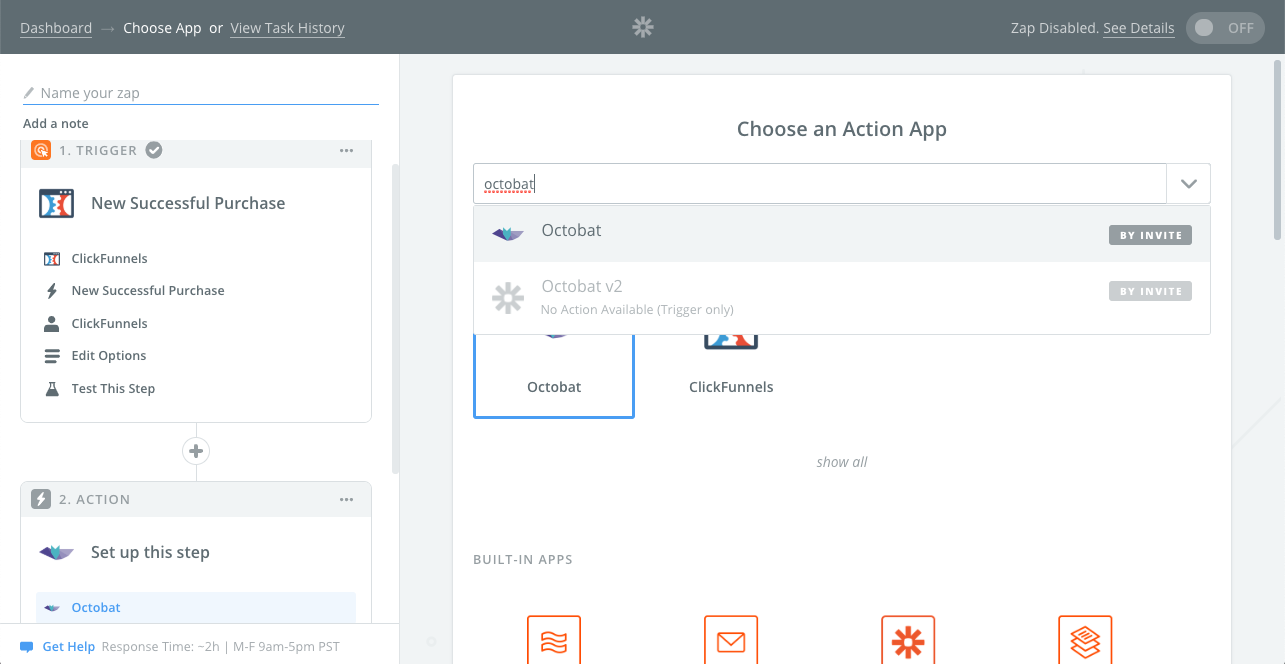This screenshot has width=1285, height=664.
Task: Click the Edit Options lines icon
Action: [52, 356]
